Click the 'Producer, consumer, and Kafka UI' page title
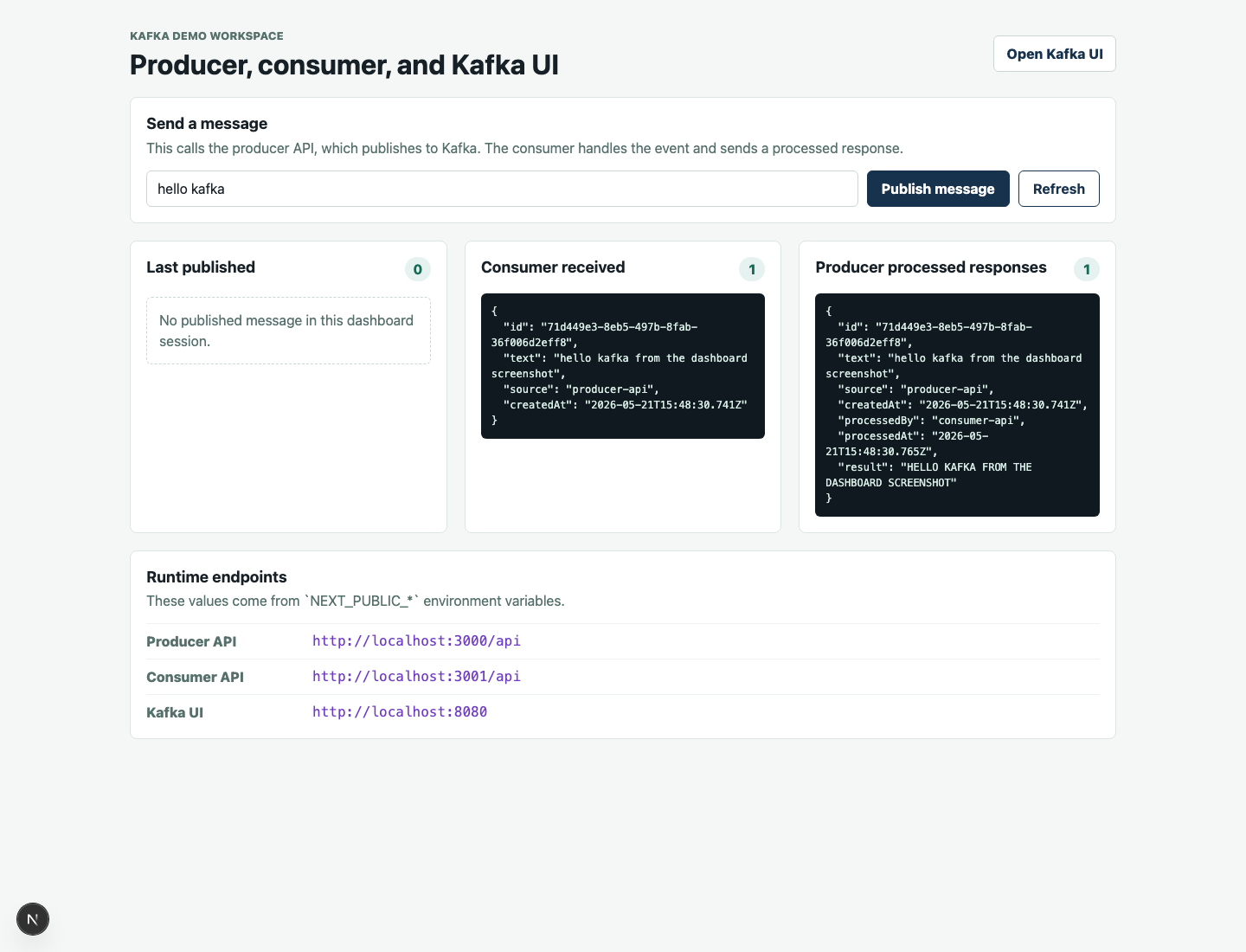This screenshot has width=1246, height=952. [x=344, y=65]
